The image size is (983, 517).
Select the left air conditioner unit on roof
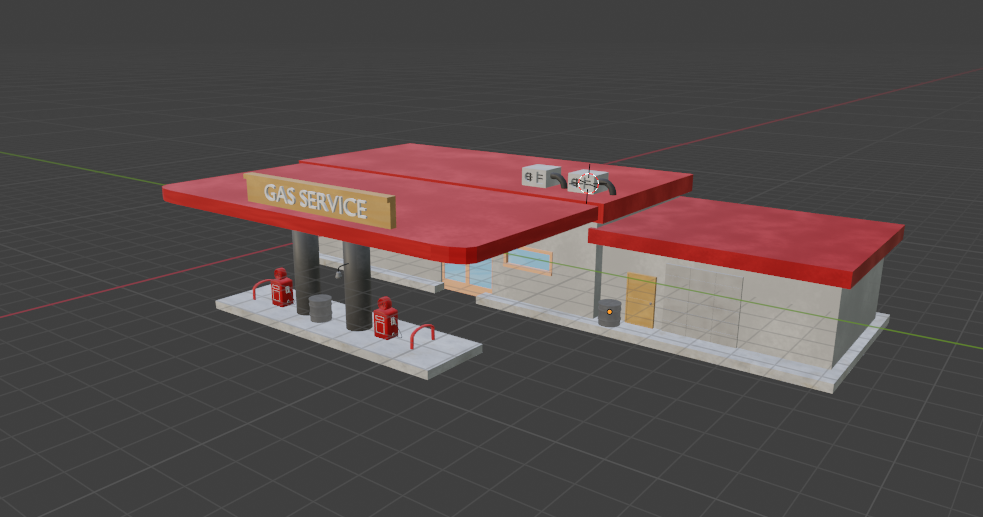(x=541, y=176)
